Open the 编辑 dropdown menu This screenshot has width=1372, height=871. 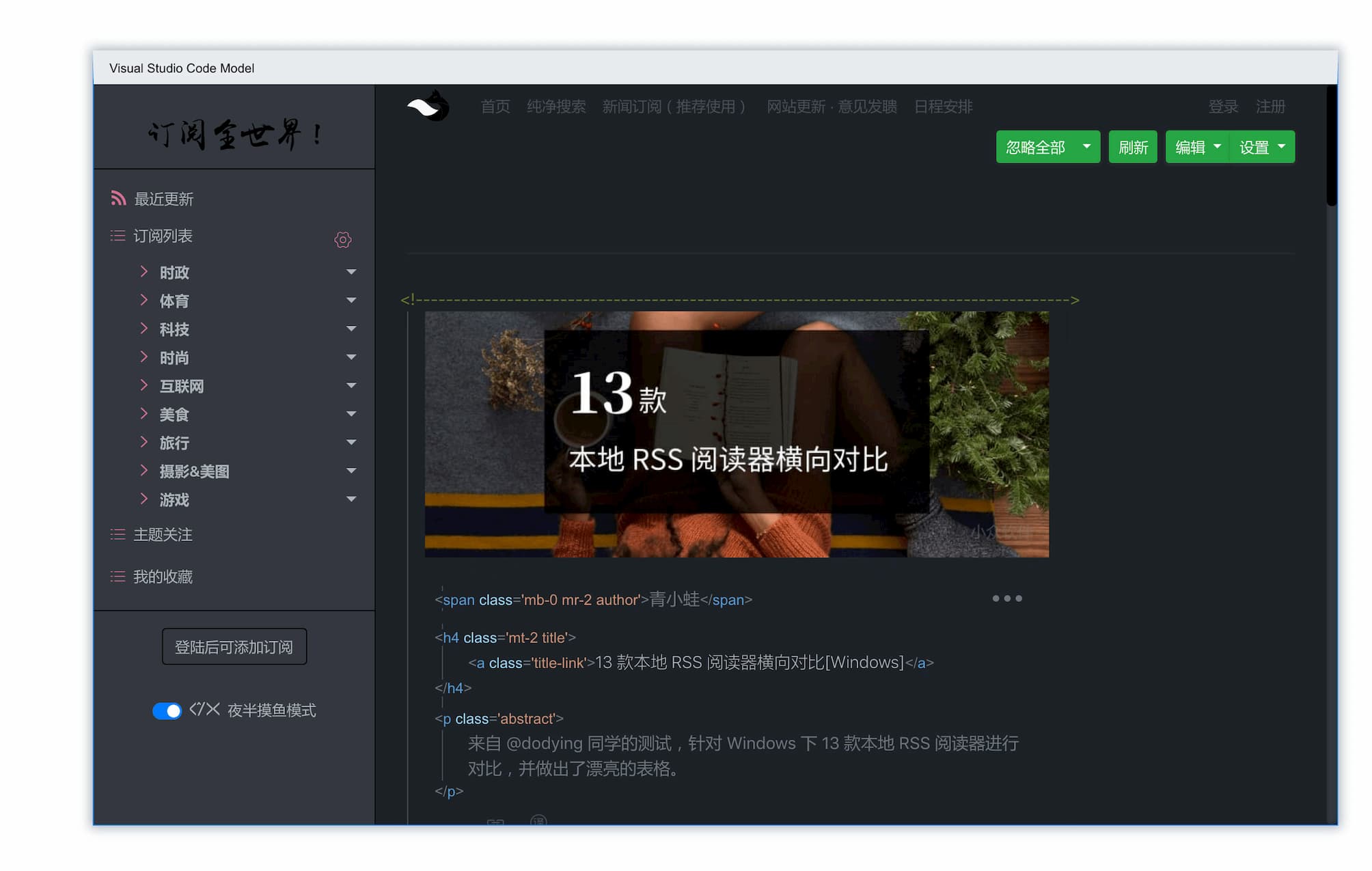click(x=1197, y=147)
